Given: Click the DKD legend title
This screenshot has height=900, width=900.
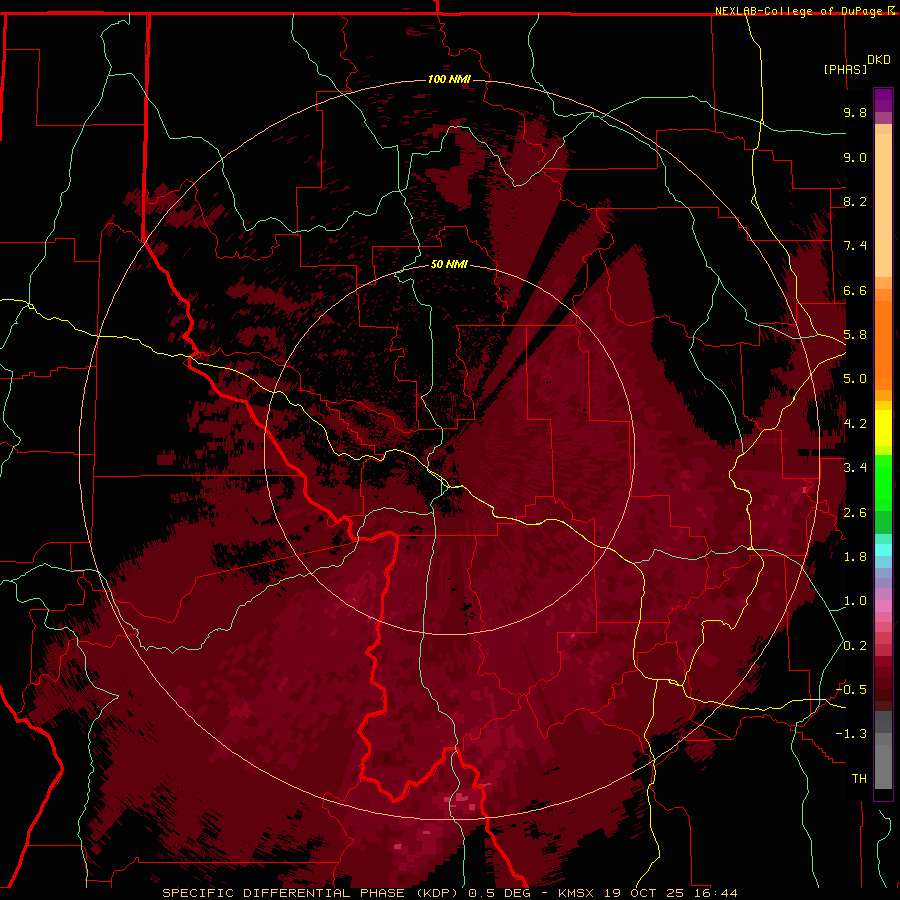Looking at the screenshot, I should click(879, 60).
